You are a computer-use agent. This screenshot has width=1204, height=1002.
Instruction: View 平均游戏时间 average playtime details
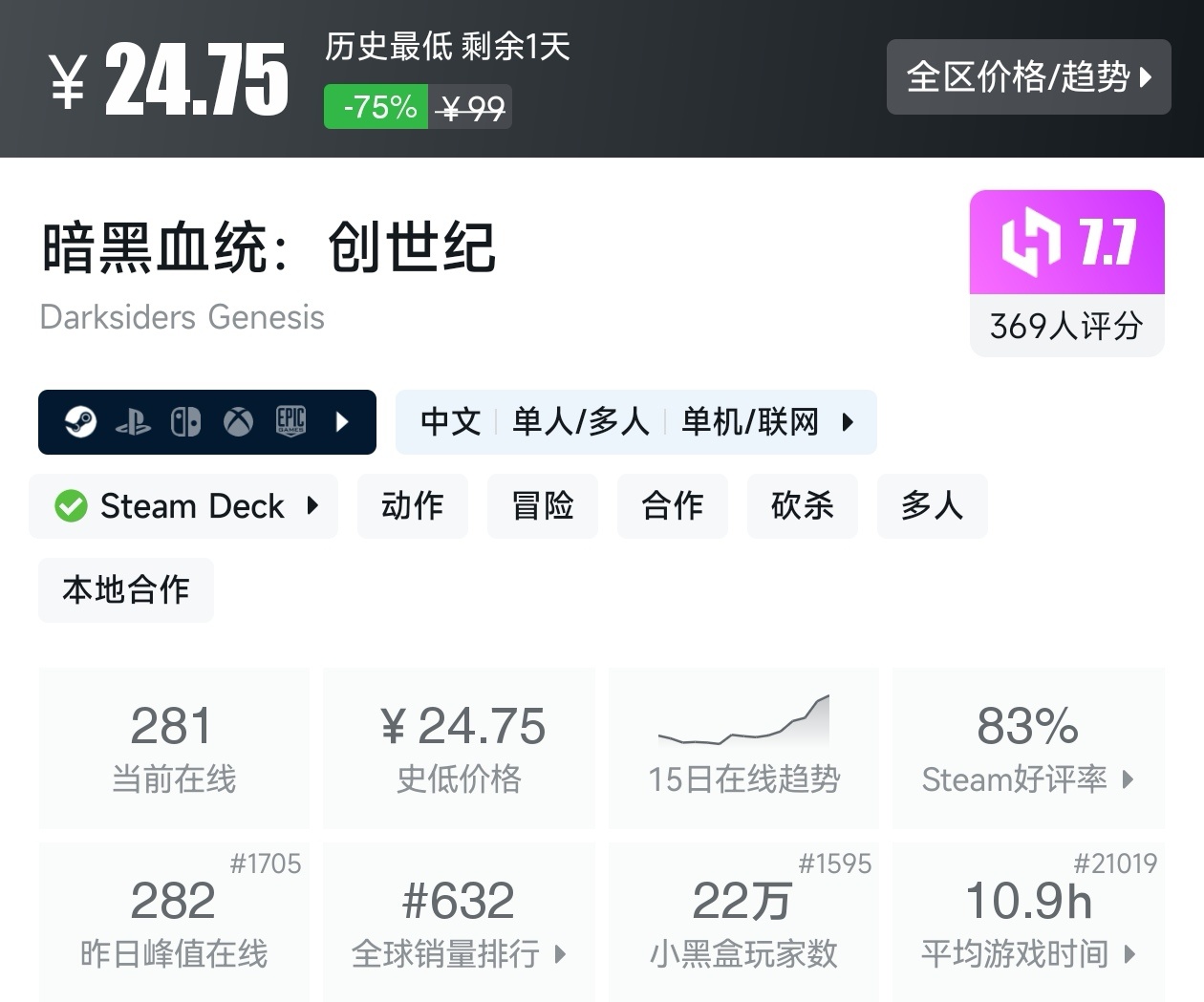coord(1027,952)
